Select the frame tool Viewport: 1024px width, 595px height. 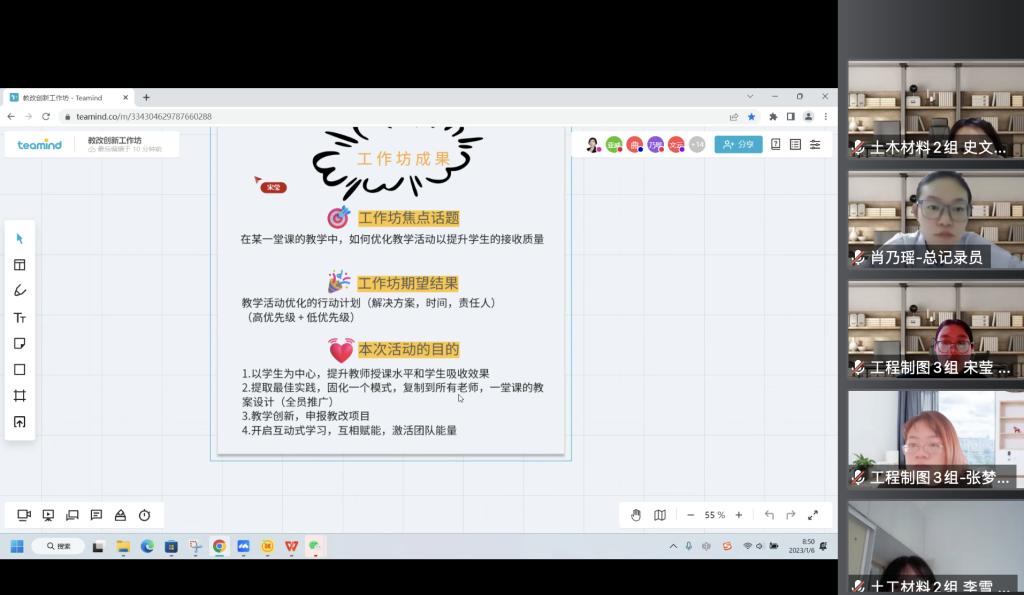20,396
